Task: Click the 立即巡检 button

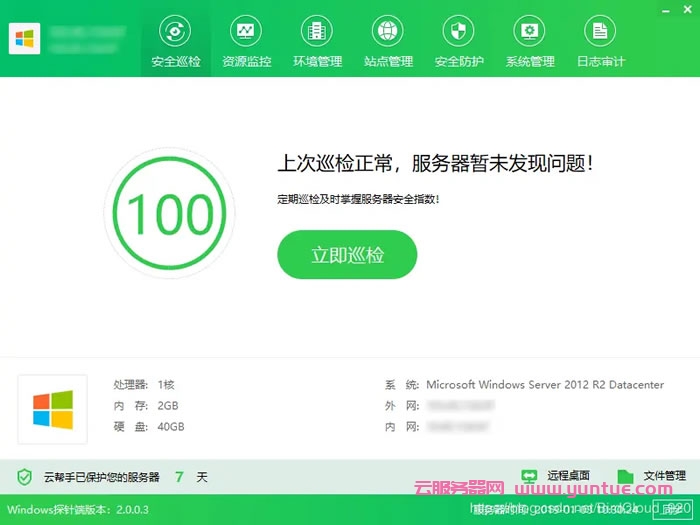Action: pyautogui.click(x=347, y=255)
